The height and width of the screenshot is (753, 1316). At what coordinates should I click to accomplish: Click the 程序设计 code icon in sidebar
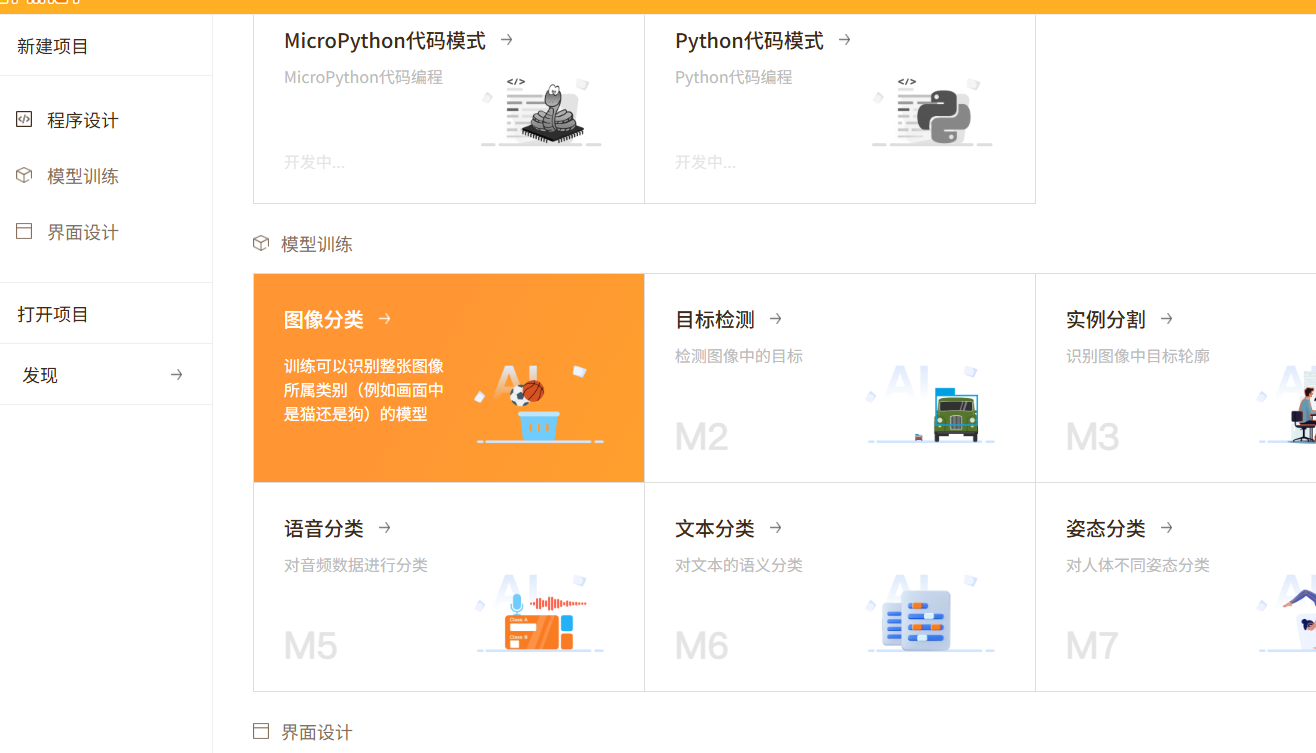pos(24,120)
